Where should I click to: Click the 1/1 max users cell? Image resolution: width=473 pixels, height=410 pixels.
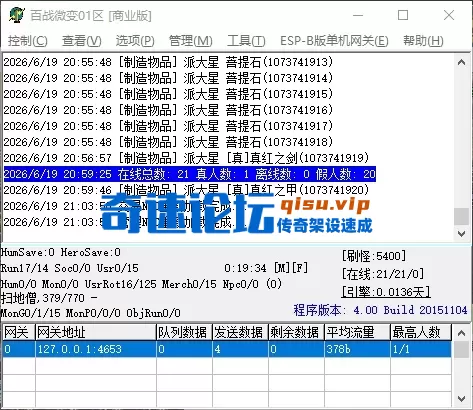pos(421,349)
